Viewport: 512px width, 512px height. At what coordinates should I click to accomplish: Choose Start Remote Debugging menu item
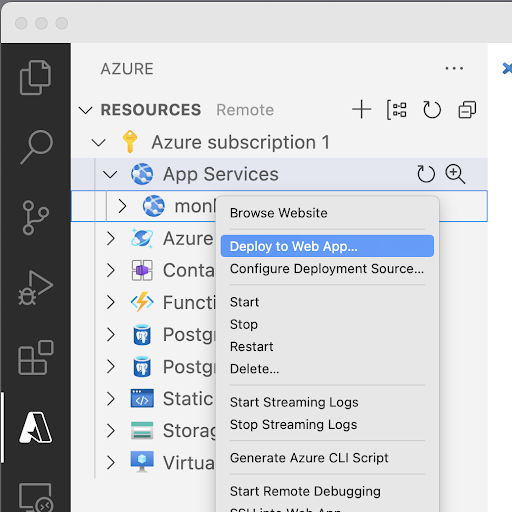pyautogui.click(x=327, y=491)
